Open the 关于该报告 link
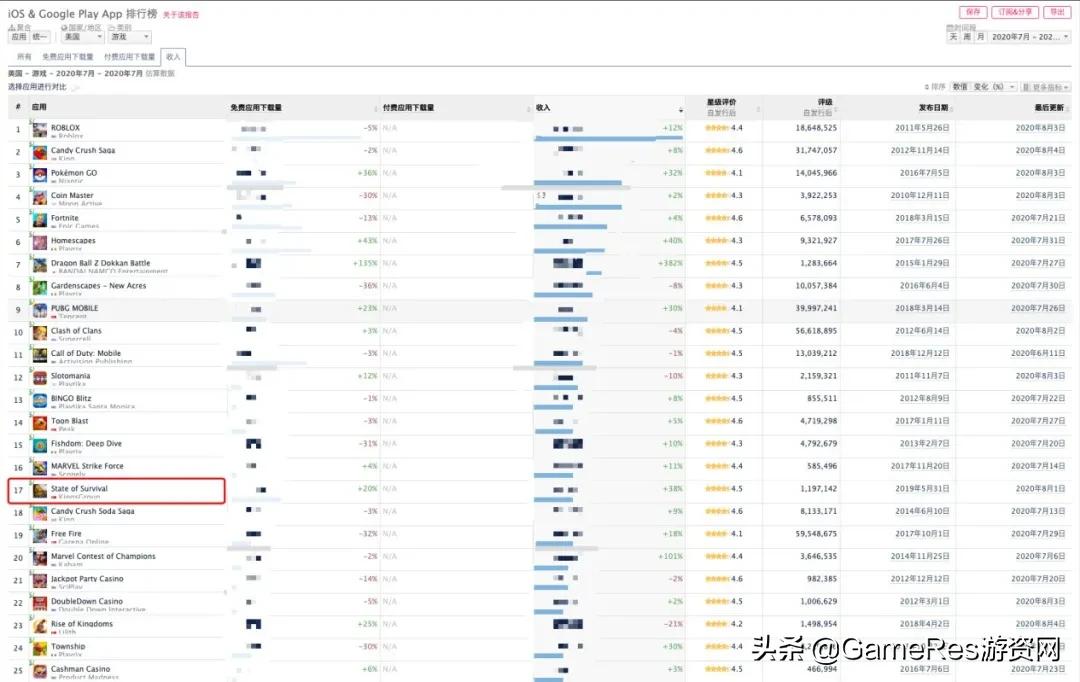Viewport: 1080px width, 682px height. (181, 15)
